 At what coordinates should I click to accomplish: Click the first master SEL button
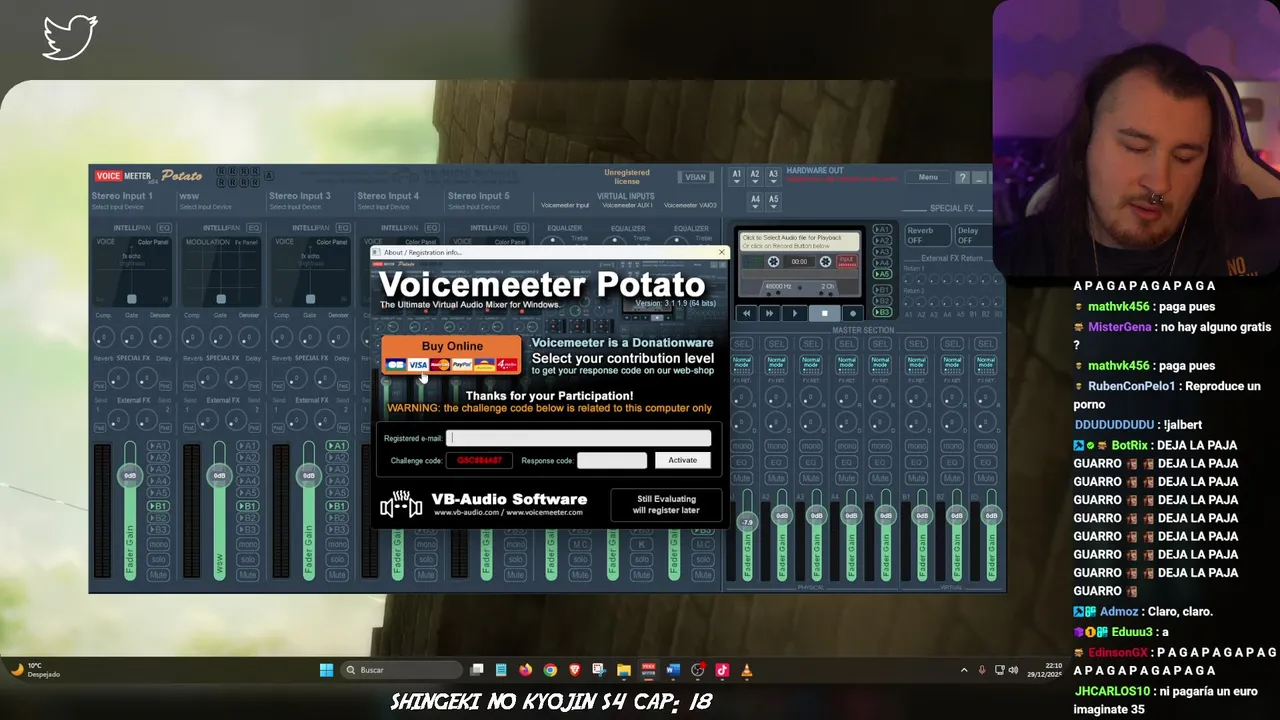tap(741, 344)
